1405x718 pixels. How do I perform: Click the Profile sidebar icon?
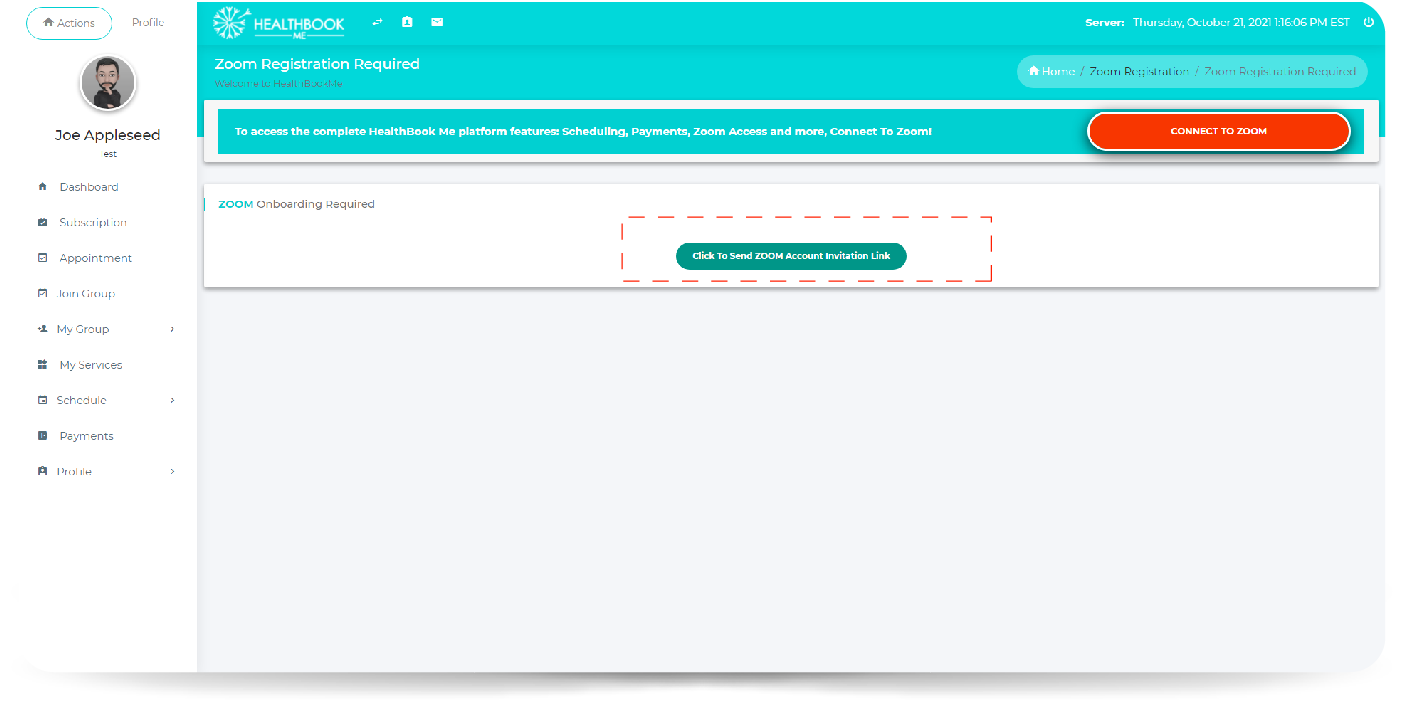(42, 471)
